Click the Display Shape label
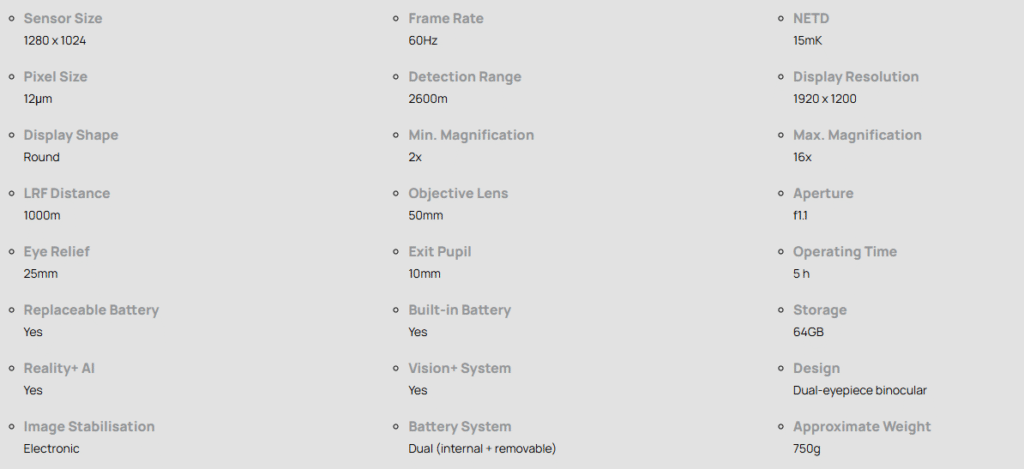Image resolution: width=1024 pixels, height=469 pixels. click(71, 135)
